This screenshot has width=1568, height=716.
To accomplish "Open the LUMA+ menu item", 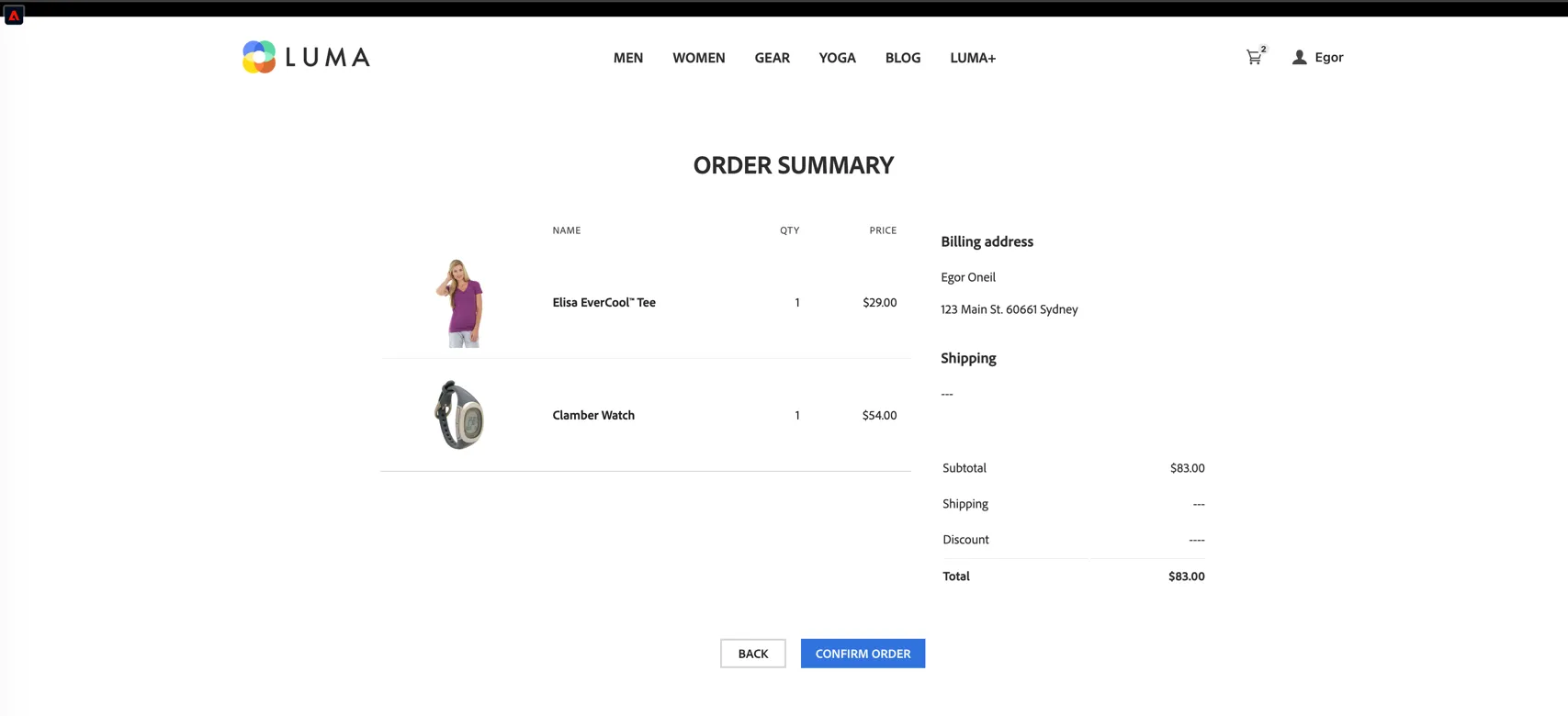I will point(973,58).
